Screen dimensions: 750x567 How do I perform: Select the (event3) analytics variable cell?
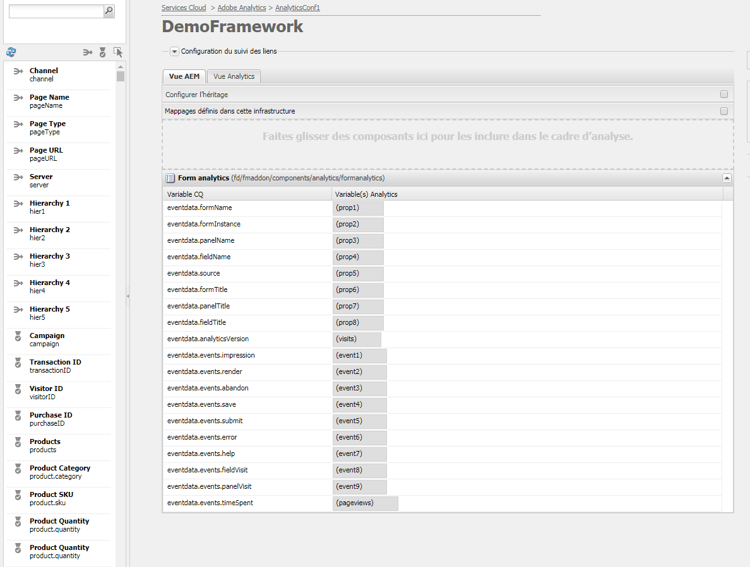coord(360,389)
